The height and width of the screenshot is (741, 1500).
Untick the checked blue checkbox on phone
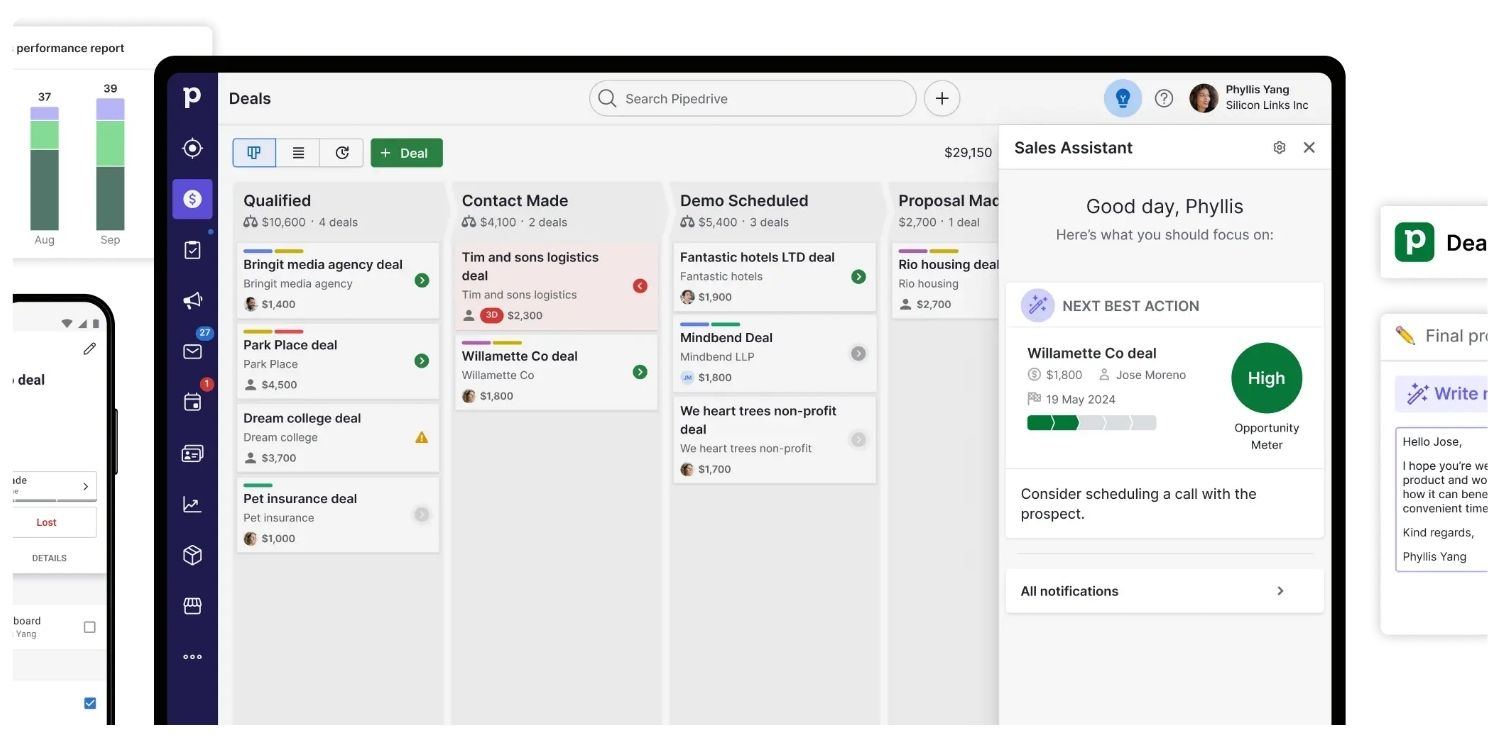[x=90, y=703]
